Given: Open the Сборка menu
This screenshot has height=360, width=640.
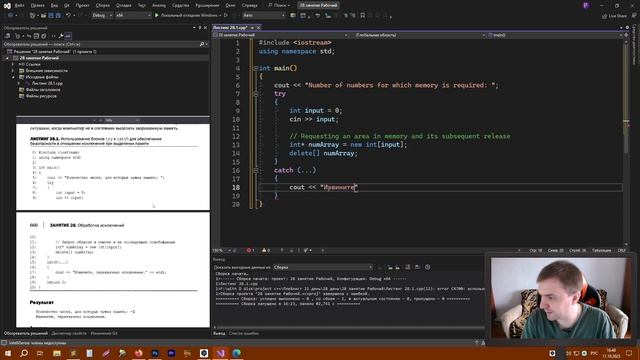Looking at the screenshot, I should 103,6.
